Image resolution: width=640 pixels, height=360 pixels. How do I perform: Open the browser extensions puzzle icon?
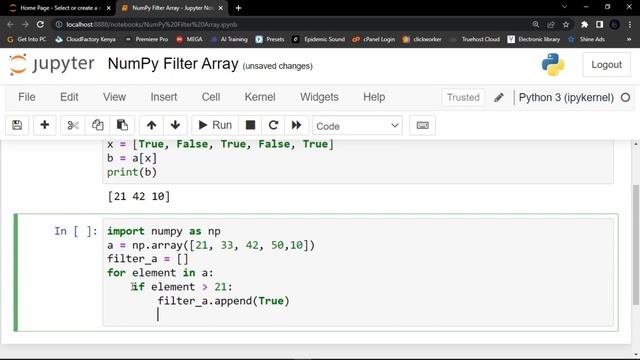tap(584, 24)
